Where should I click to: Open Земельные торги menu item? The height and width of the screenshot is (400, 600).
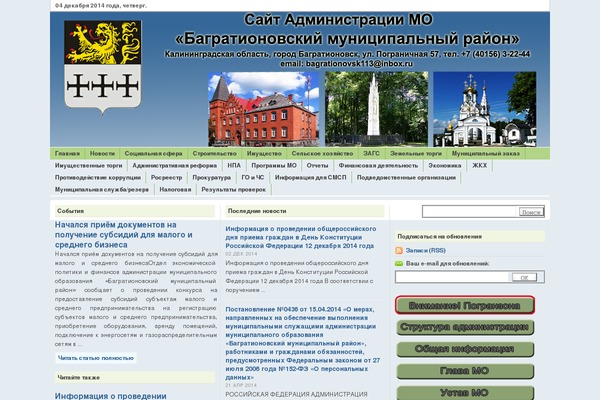[416, 153]
